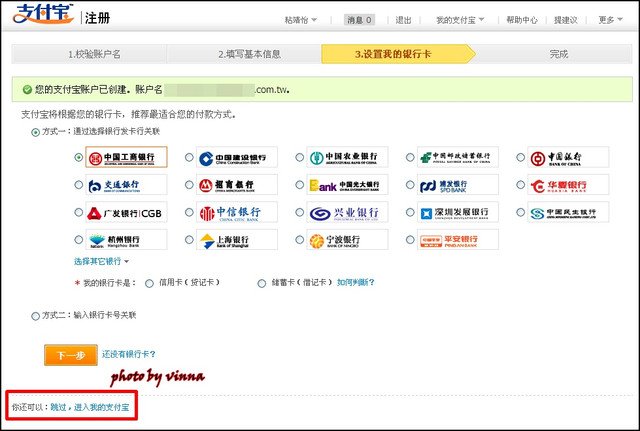Image resolution: width=640 pixels, height=431 pixels.
Task: Click 跳过,进入我的支付宝 link
Action: point(90,407)
